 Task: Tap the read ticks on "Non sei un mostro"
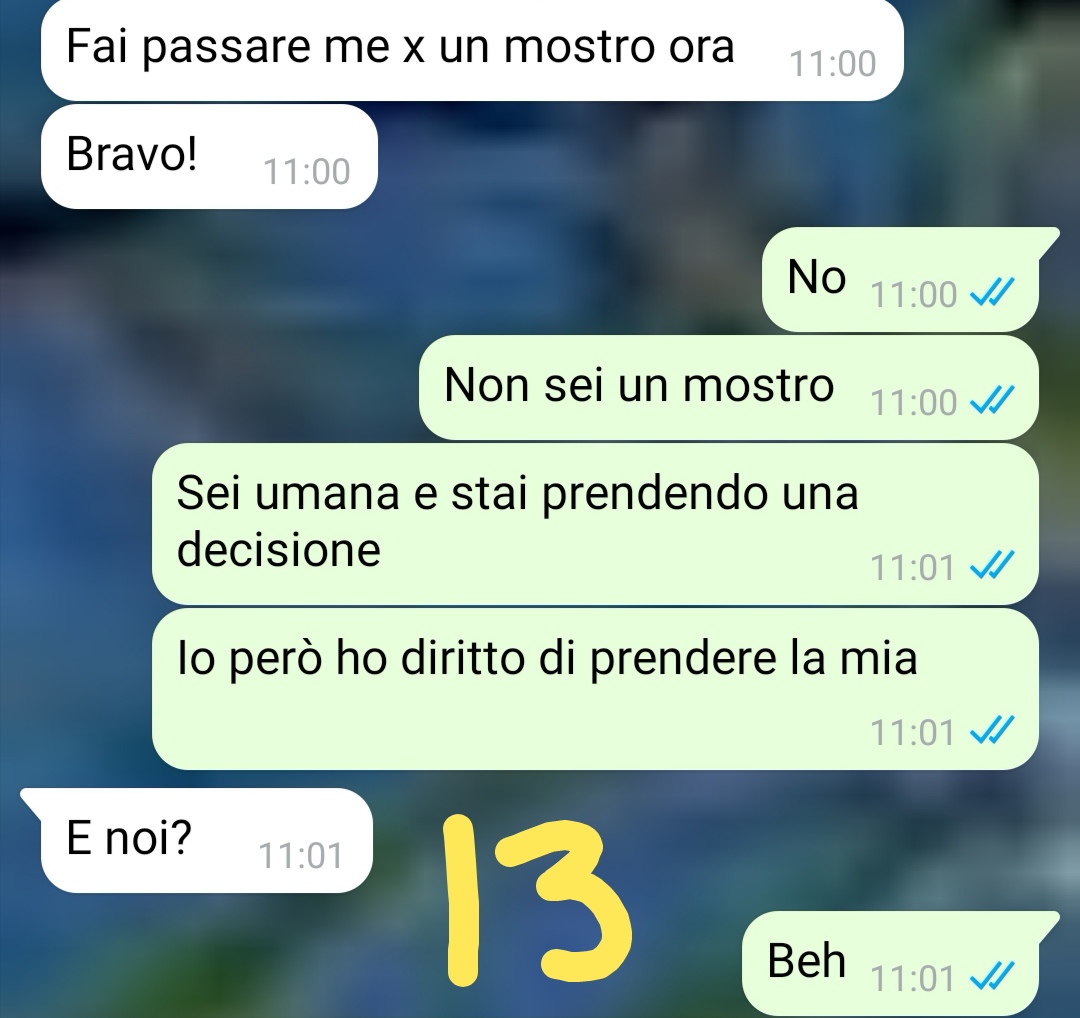point(992,401)
